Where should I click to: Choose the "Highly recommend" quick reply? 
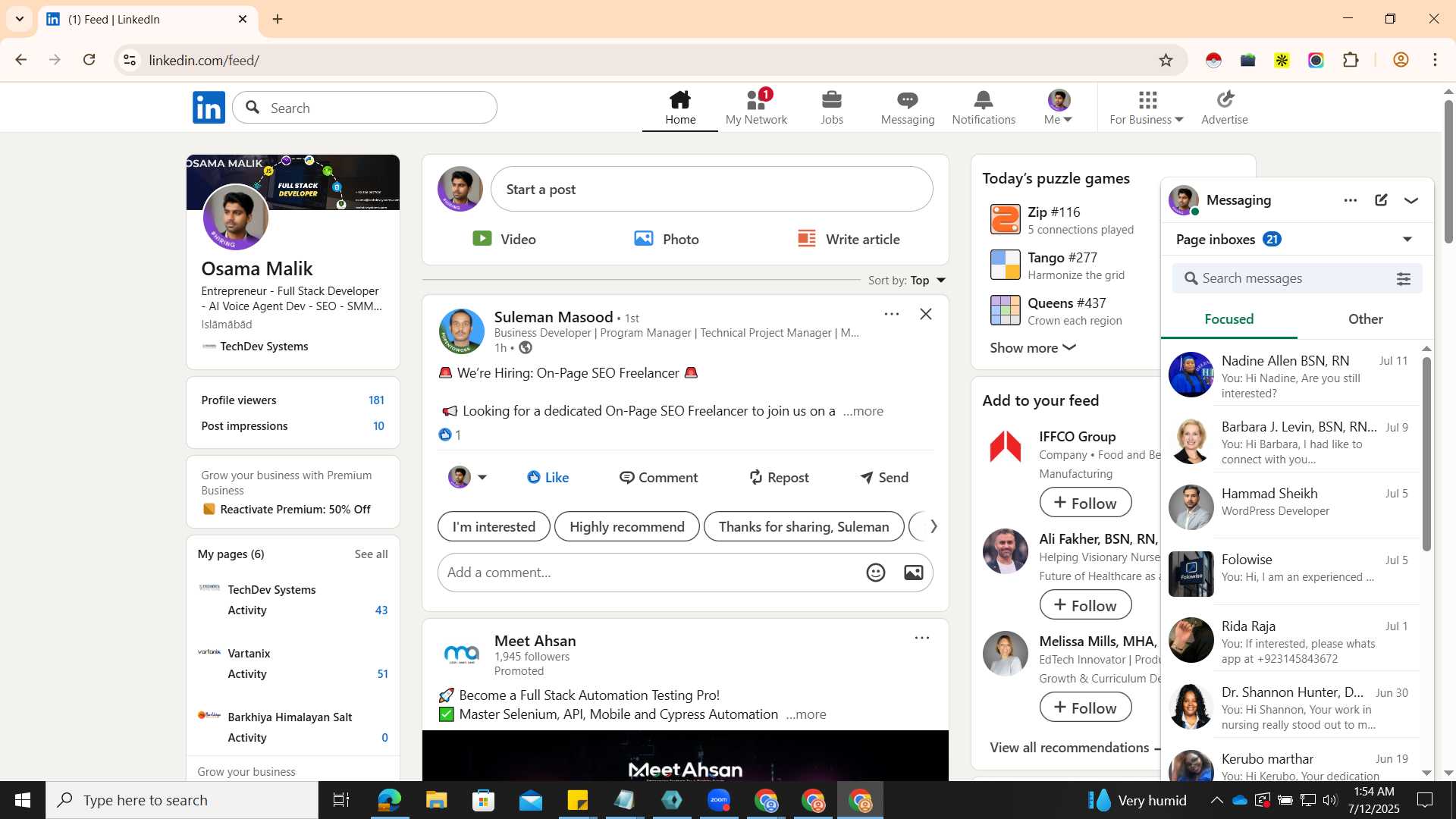(x=627, y=526)
